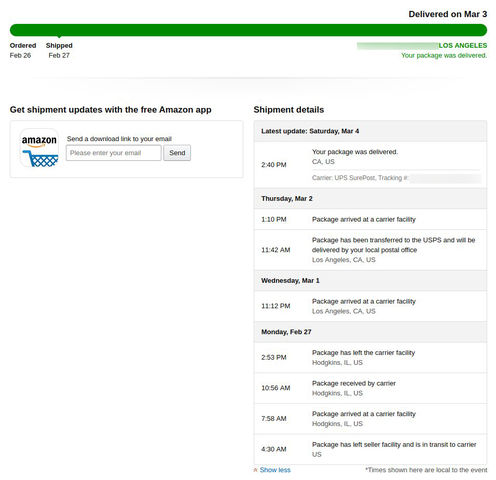This screenshot has height=480, width=496.
Task: Click the 11:12 PM event time
Action: coord(276,306)
